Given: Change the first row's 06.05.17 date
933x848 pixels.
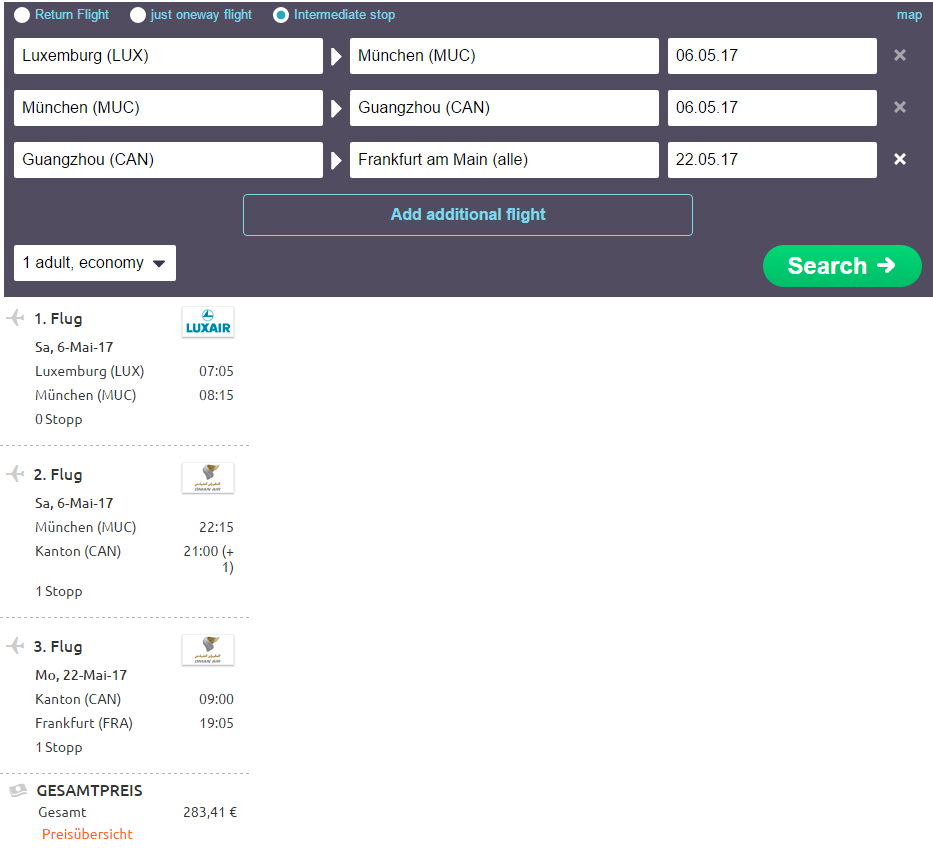Looking at the screenshot, I should point(772,56).
